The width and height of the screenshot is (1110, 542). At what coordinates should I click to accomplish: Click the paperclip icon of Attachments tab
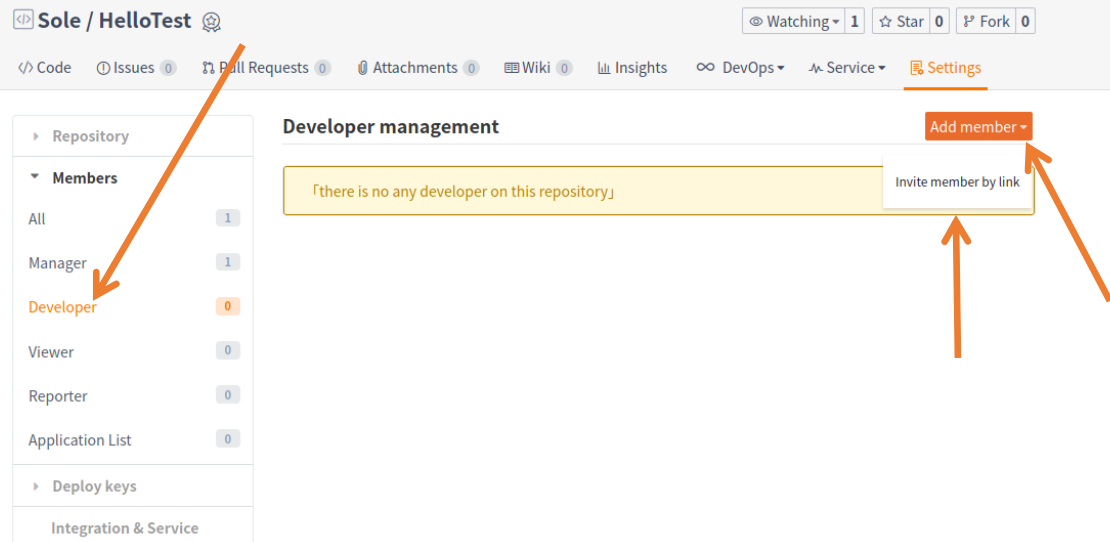coord(363,68)
